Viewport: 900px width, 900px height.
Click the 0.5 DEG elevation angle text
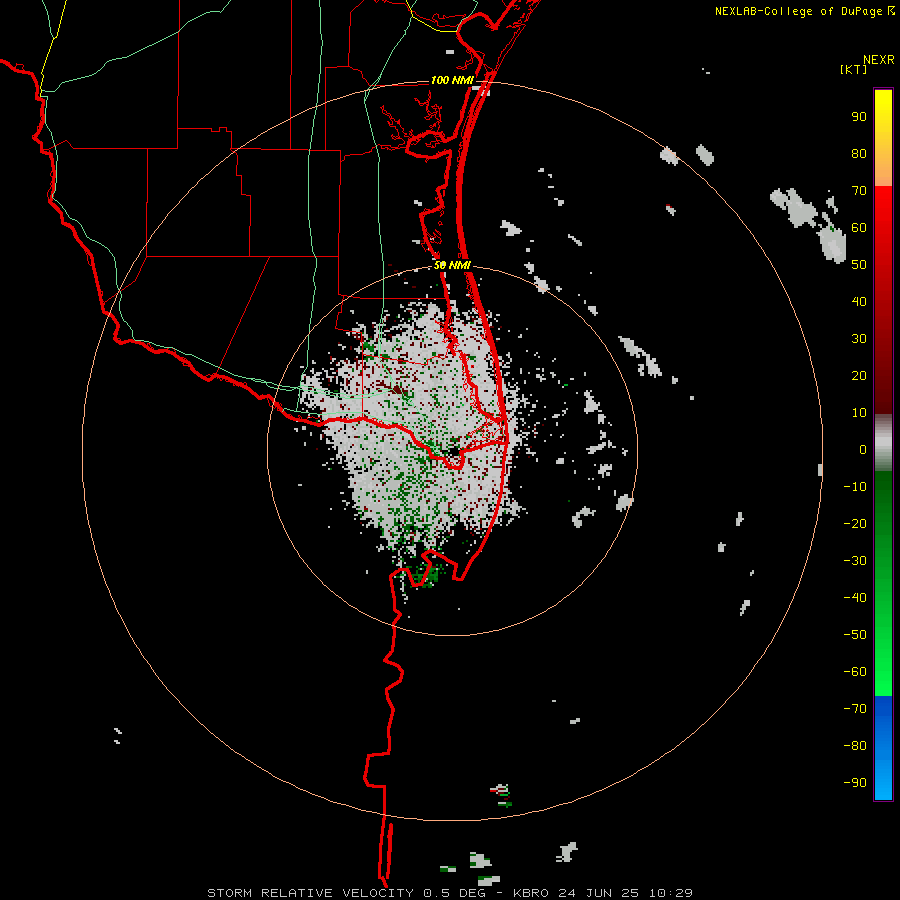[x=454, y=893]
